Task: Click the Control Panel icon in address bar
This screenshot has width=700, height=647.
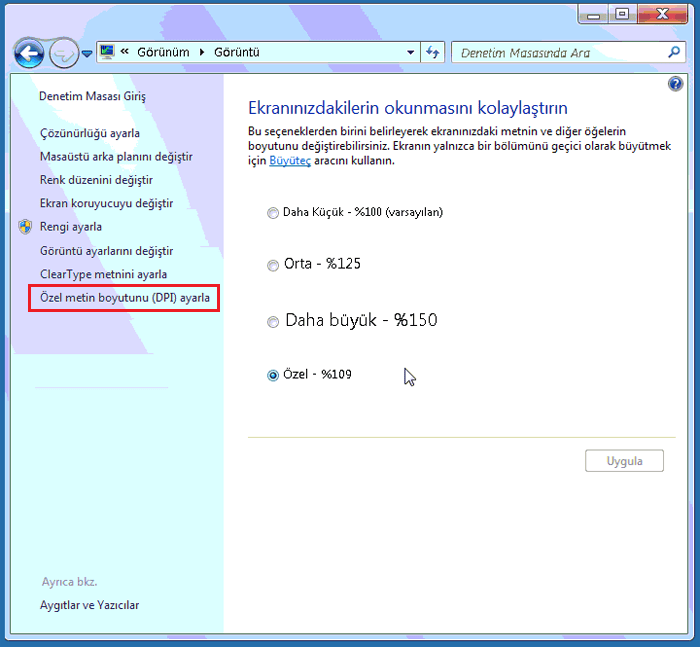Action: [x=107, y=52]
